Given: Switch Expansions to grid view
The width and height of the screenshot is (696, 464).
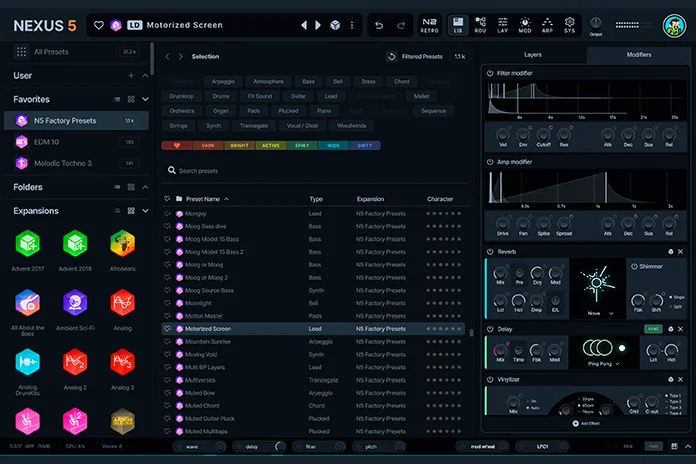Looking at the screenshot, I should 131,211.
